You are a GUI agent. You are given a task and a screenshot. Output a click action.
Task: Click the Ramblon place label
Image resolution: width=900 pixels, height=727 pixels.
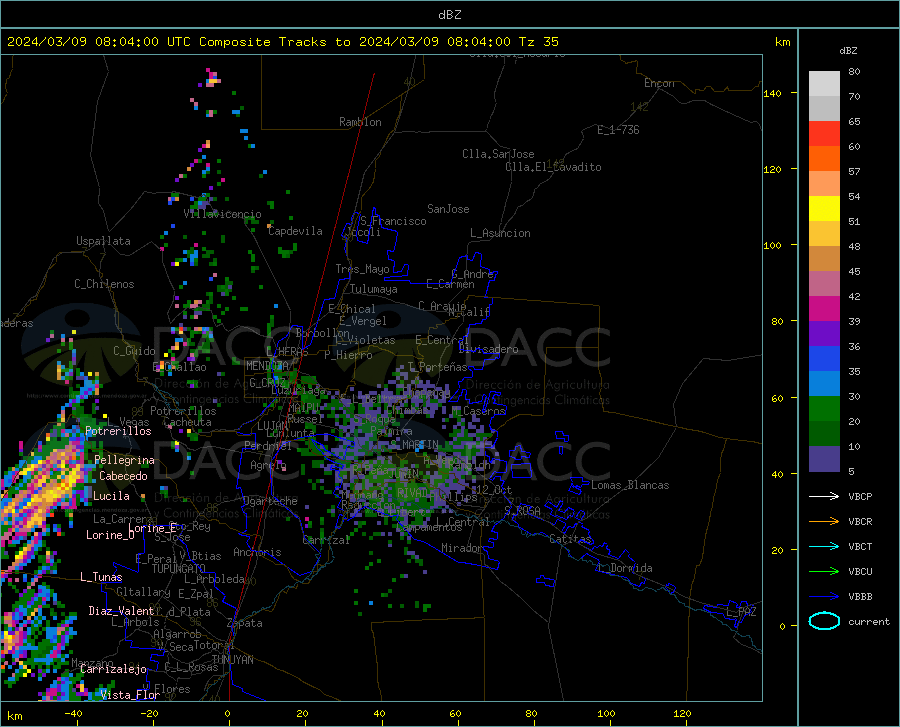360,122
